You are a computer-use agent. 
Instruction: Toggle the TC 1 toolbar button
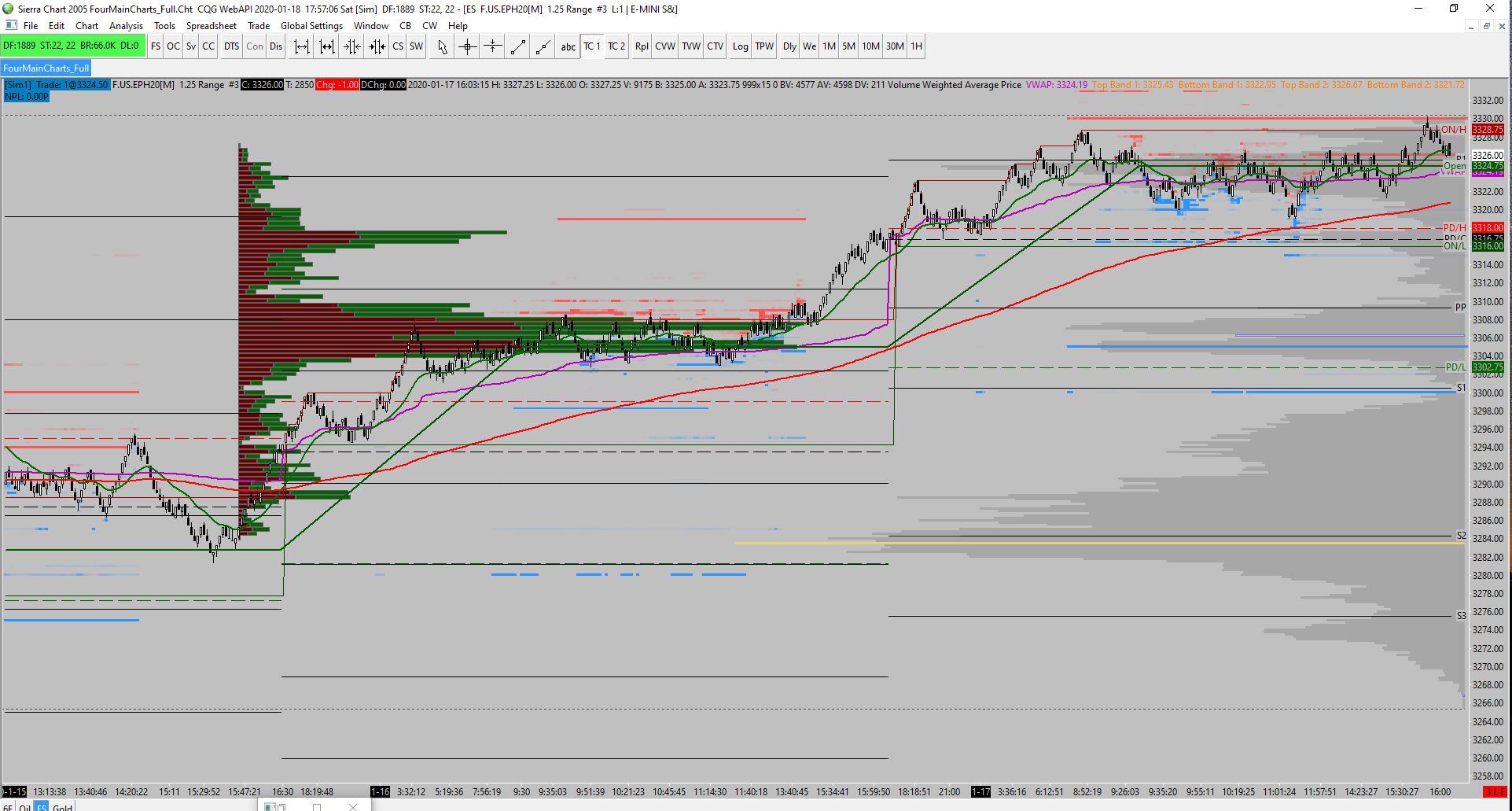point(592,46)
